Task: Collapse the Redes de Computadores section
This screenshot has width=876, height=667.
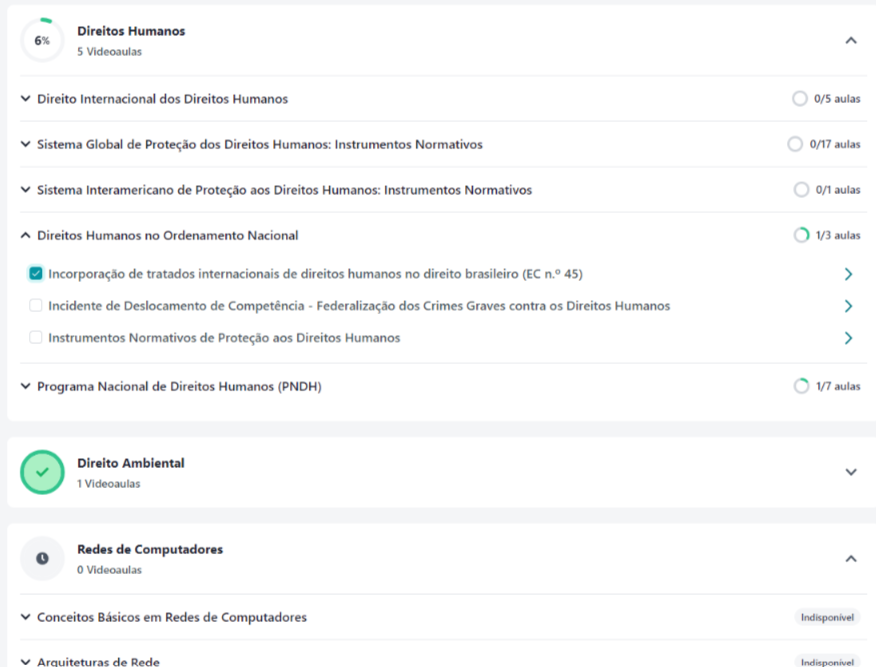Action: point(850,559)
